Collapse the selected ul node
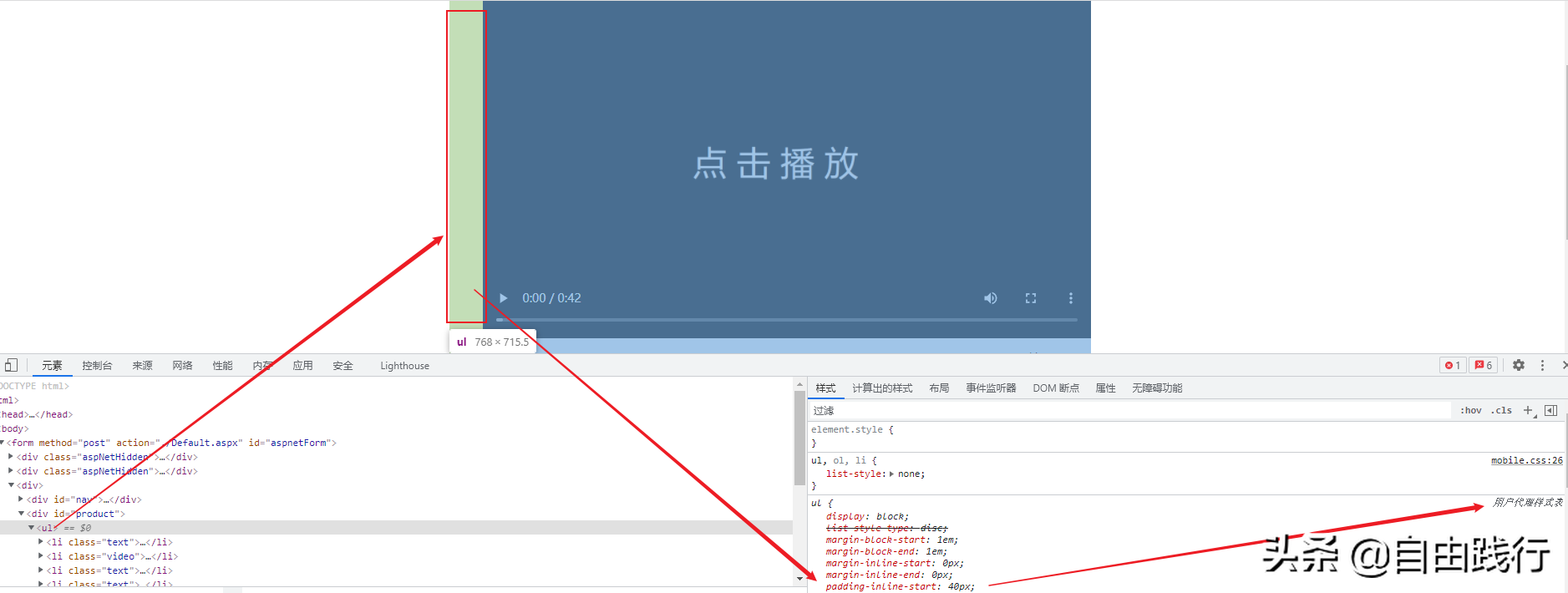 [x=31, y=528]
